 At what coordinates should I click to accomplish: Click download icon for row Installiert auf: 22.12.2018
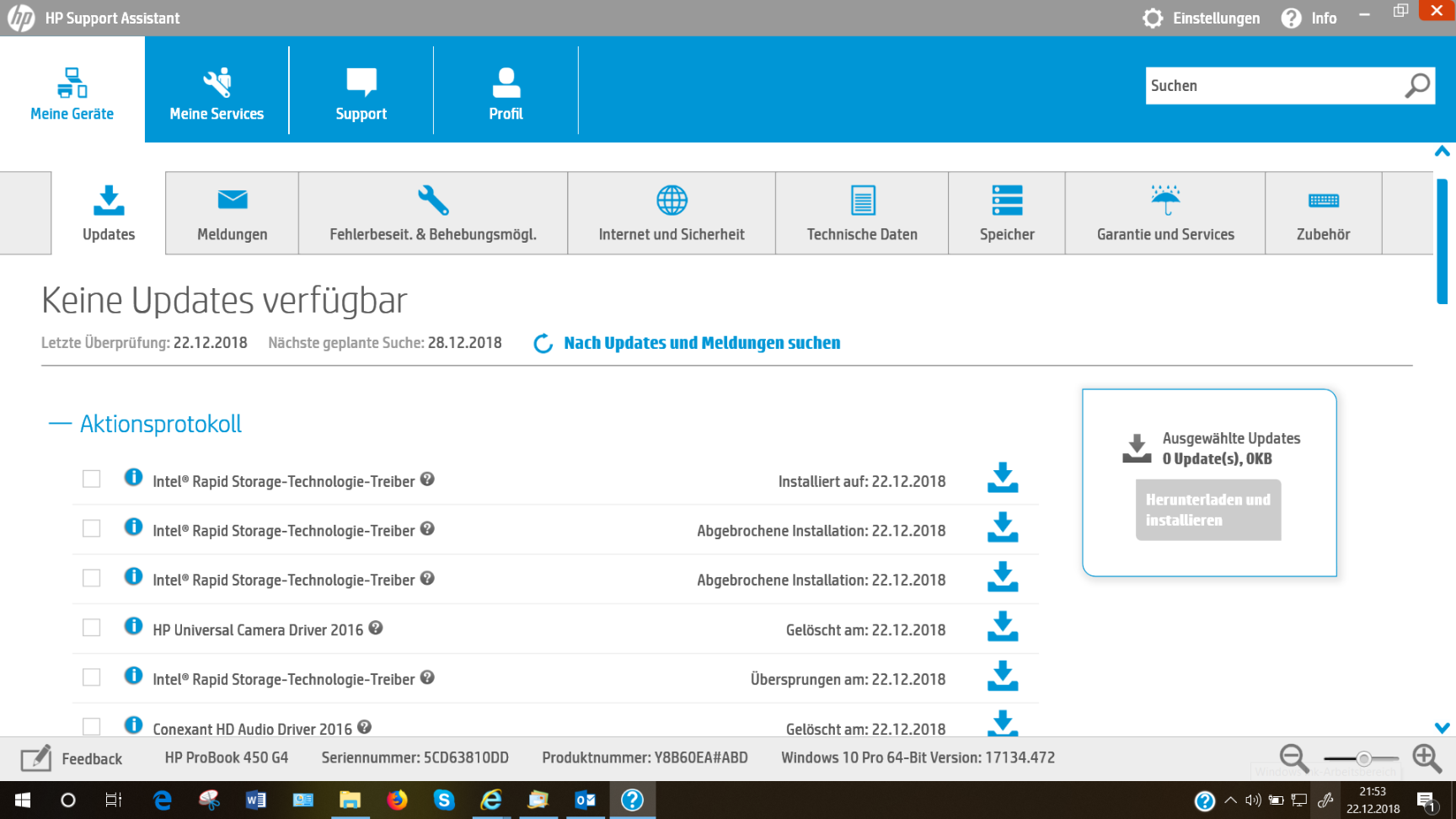1003,478
